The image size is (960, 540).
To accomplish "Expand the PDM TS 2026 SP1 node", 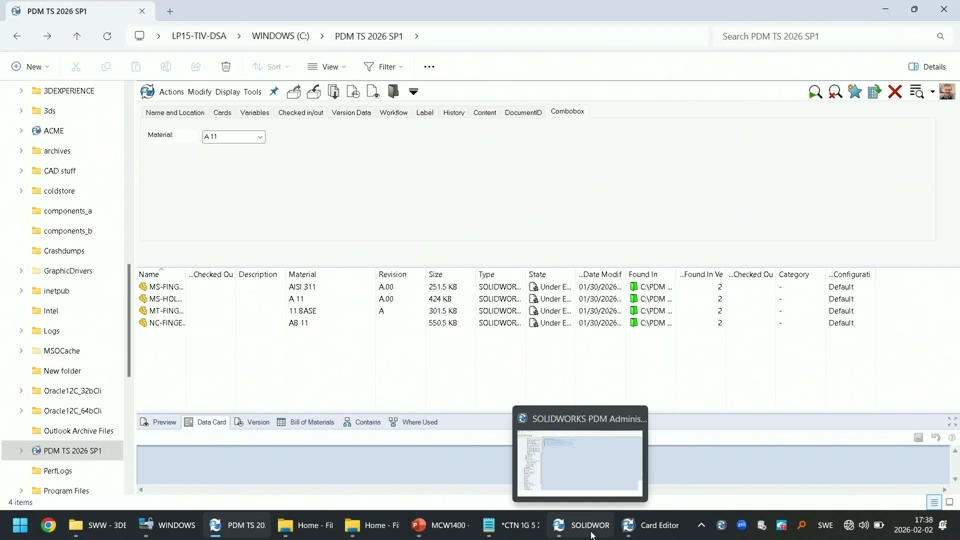I will pos(21,451).
